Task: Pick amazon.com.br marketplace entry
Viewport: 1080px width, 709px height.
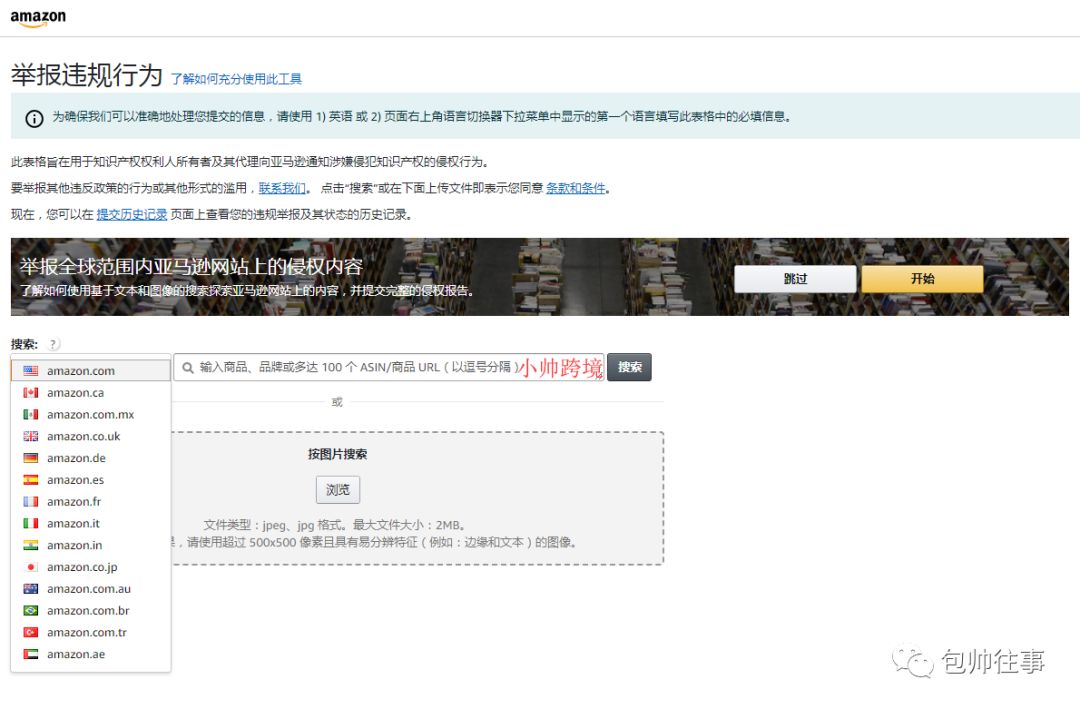Action: click(91, 610)
